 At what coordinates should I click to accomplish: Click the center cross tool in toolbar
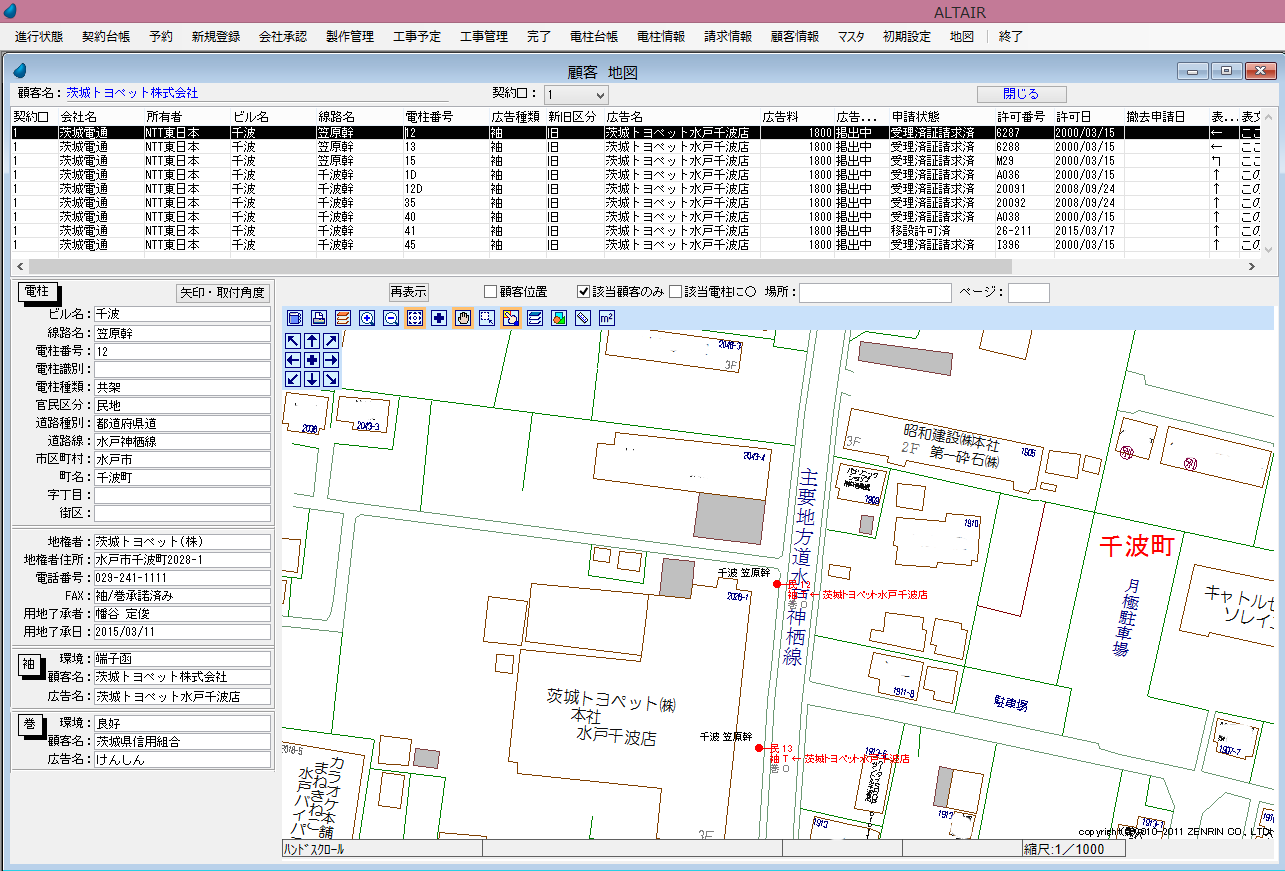[439, 318]
